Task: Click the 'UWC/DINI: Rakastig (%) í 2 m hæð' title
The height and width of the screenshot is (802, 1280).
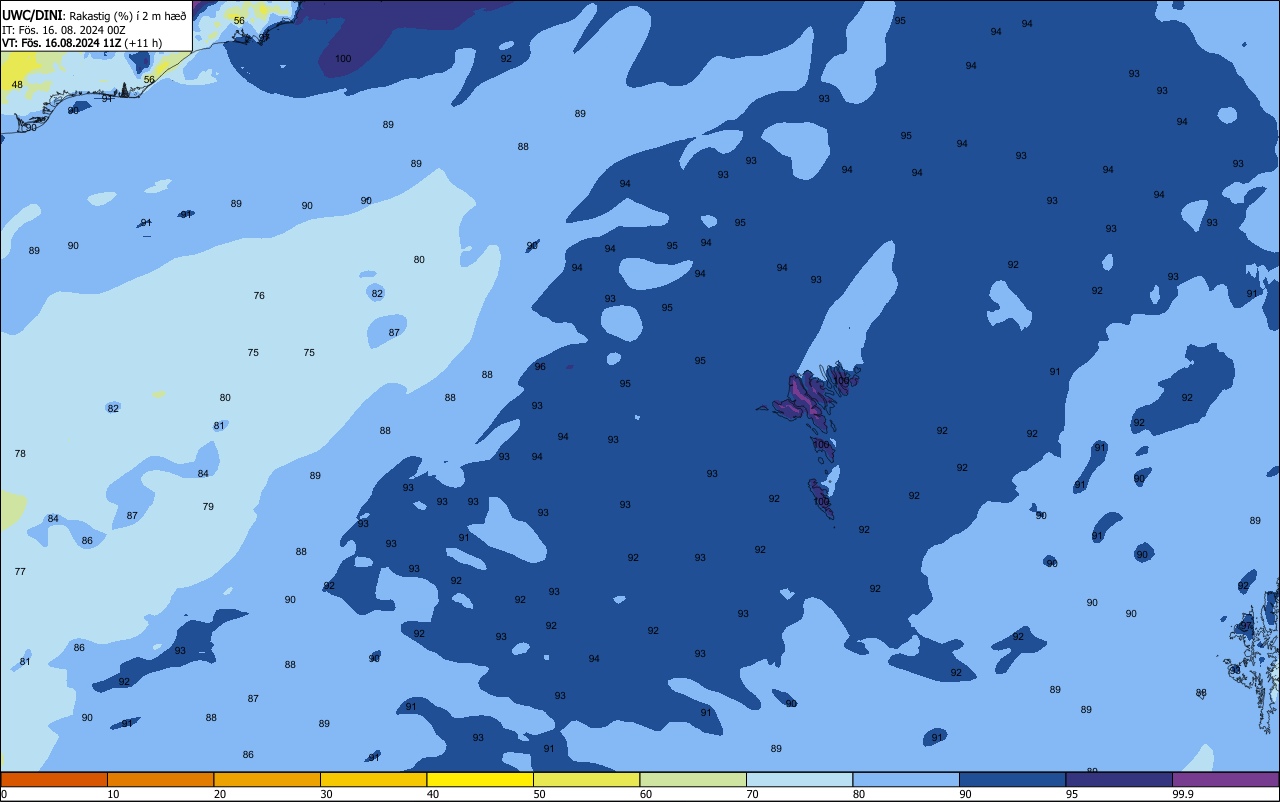Action: coord(94,15)
